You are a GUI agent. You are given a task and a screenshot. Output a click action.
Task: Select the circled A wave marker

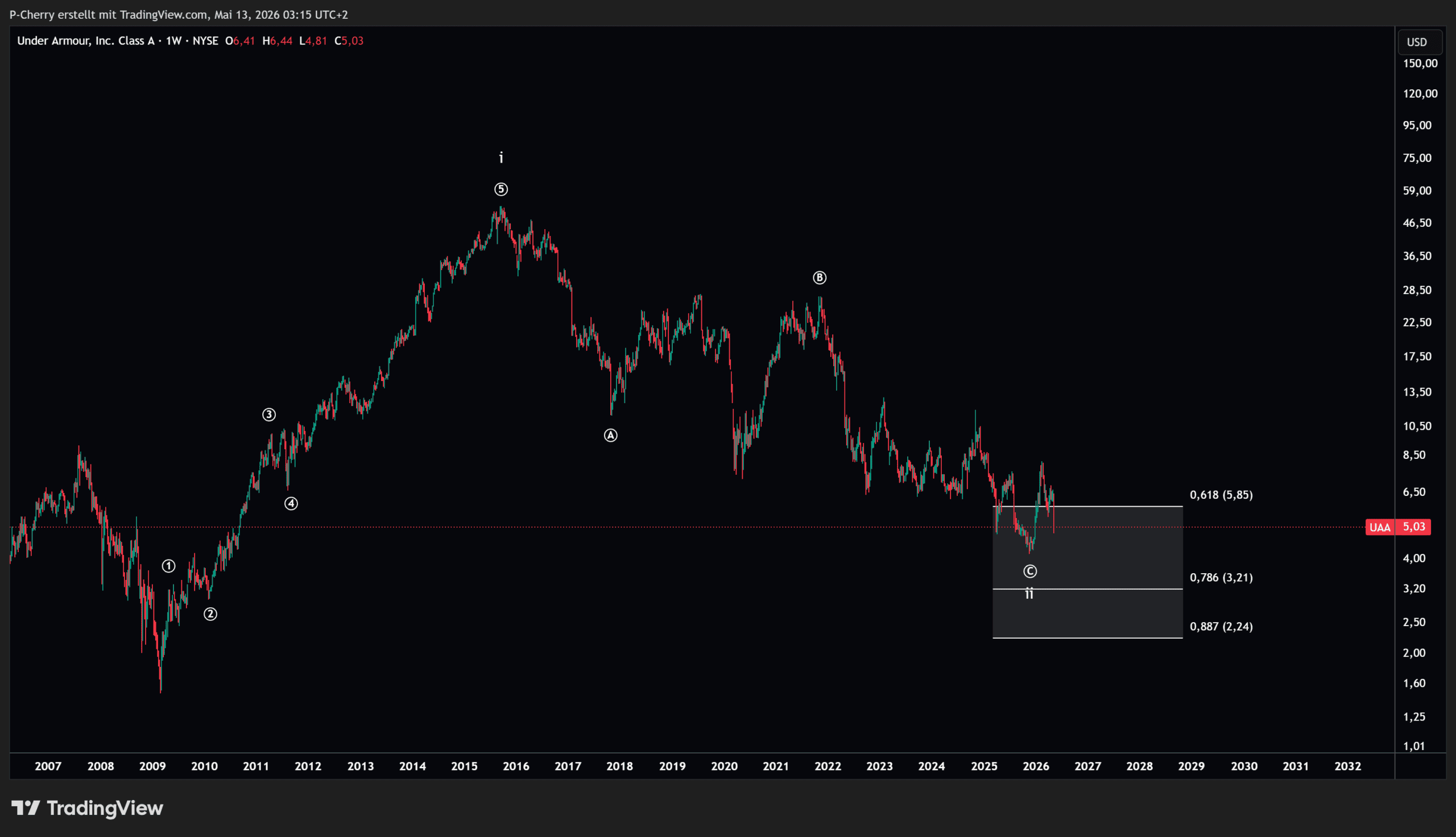coord(610,435)
